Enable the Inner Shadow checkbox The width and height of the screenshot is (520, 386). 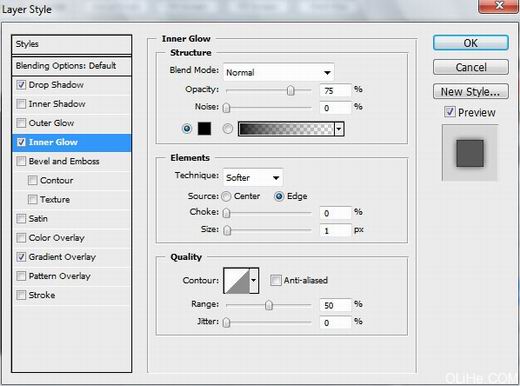click(x=21, y=104)
